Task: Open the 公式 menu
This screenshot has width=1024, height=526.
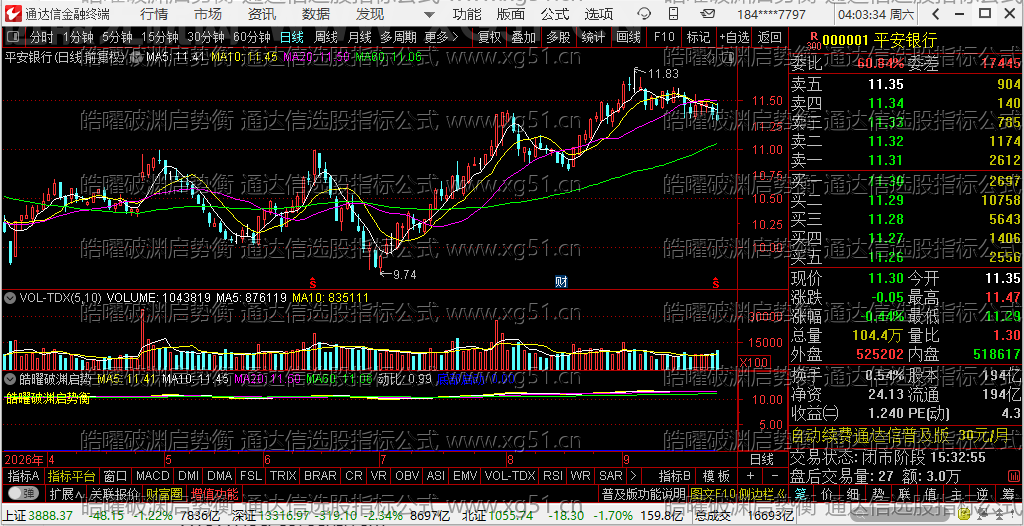Action: coord(555,14)
